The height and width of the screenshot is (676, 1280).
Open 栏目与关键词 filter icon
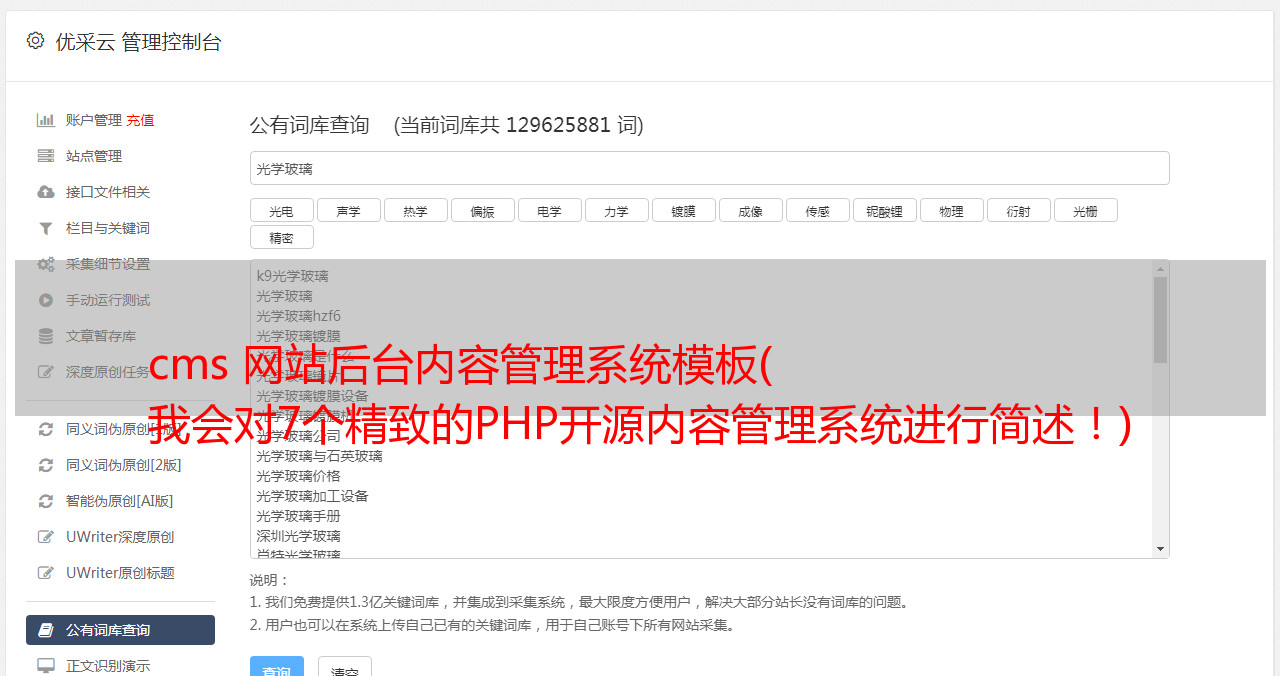click(46, 228)
